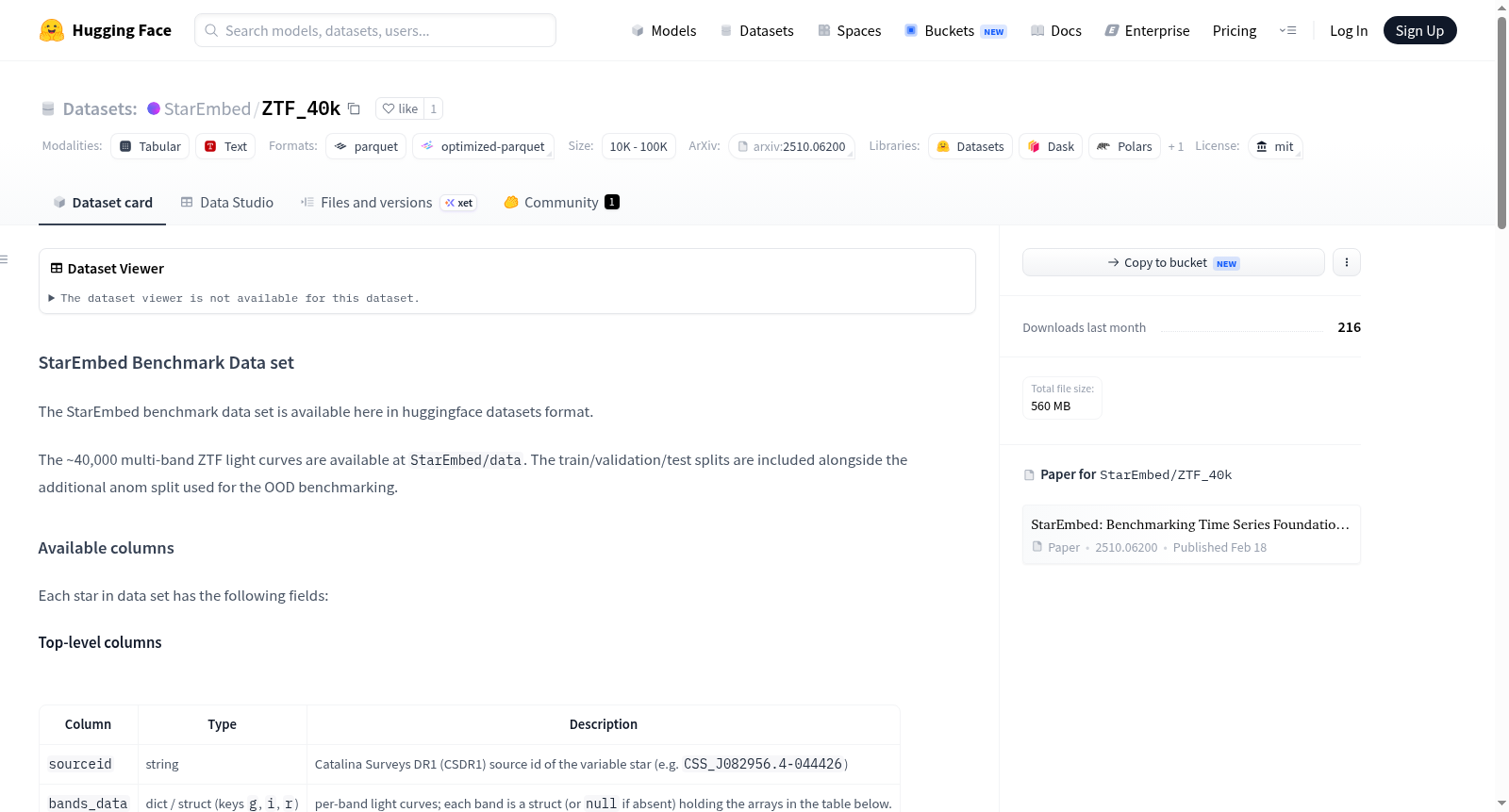Screen dimensions: 1509x812
Task: Open the arxiv:2510.06200 tag
Action: coord(791,146)
